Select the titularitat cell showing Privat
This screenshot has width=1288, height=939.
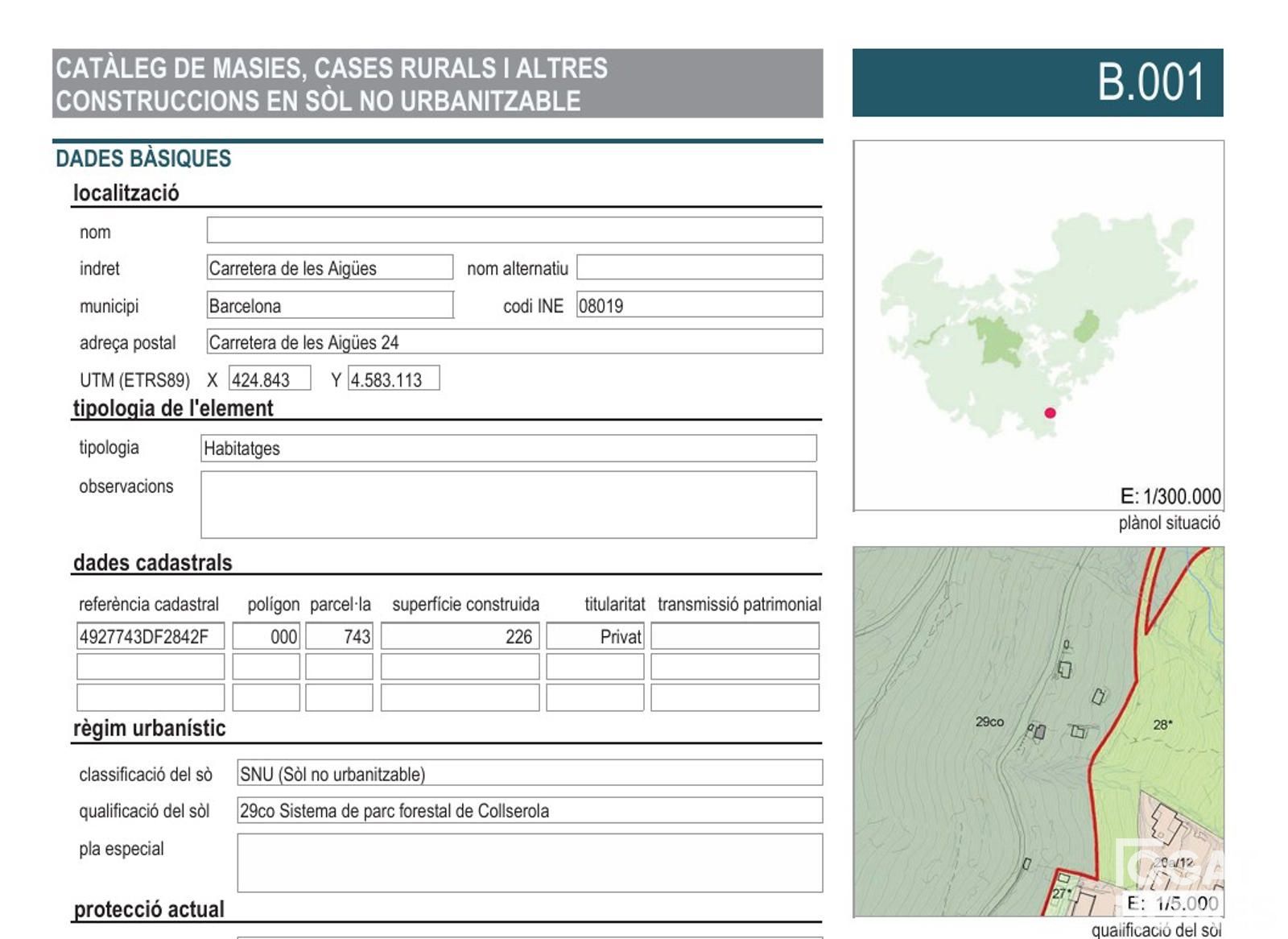(595, 636)
